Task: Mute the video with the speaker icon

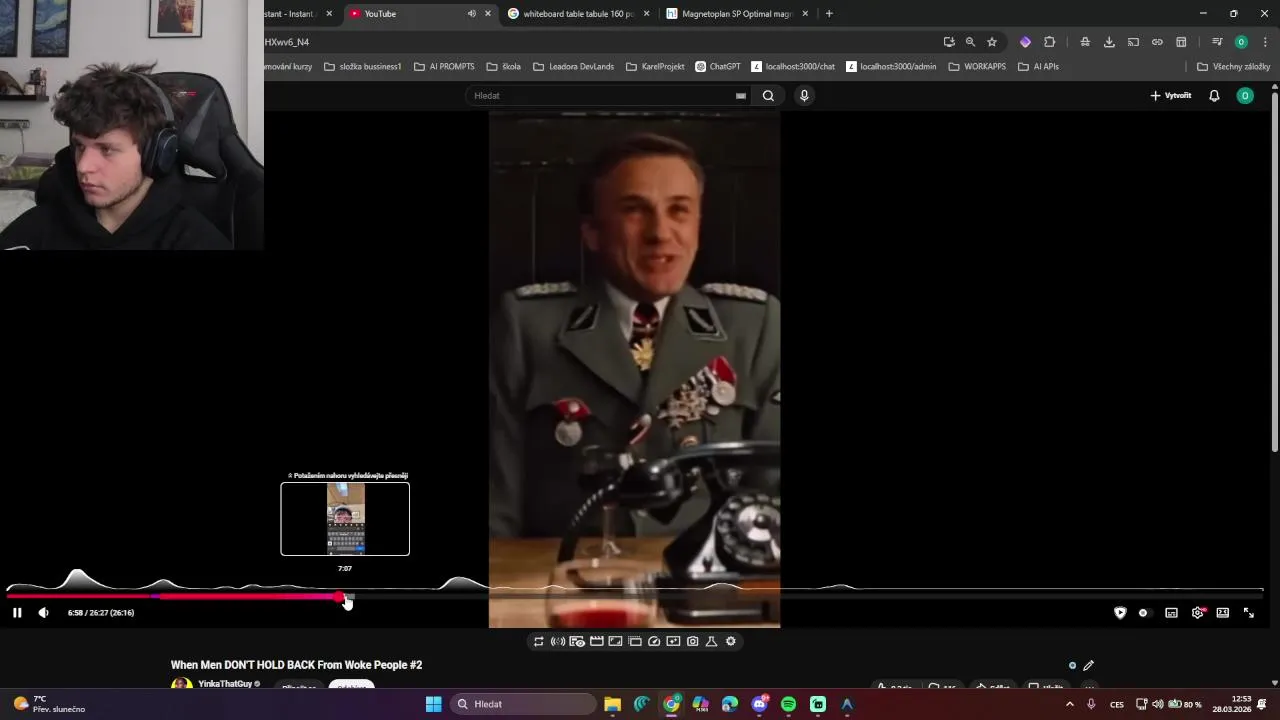Action: click(43, 613)
